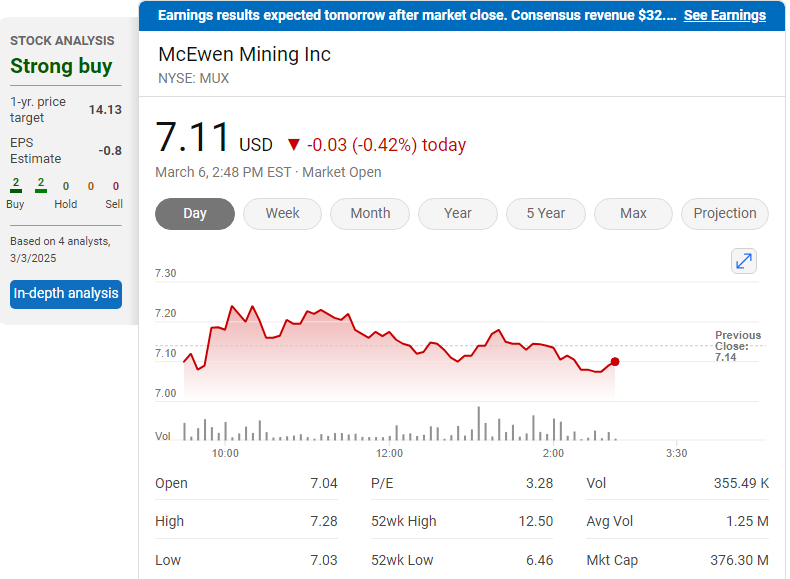Click the red down-triangle price change indicator
Viewport: 790px width, 579px height.
[293, 145]
